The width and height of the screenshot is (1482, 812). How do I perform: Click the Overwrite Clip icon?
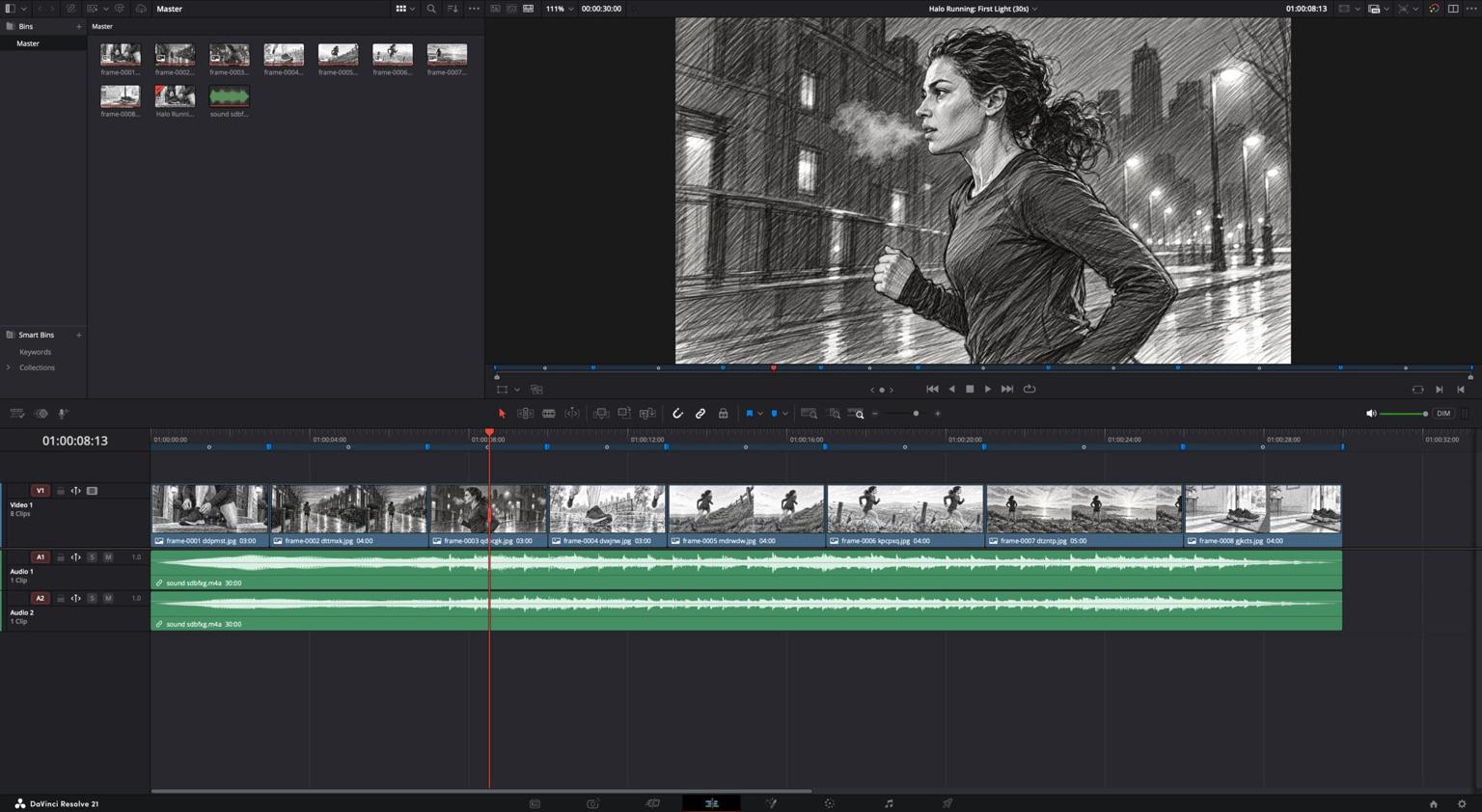tap(624, 414)
